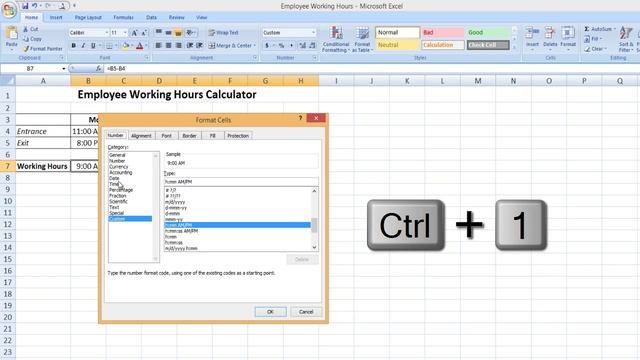
Task: Click the text orientation icon
Action: click(x=190, y=33)
